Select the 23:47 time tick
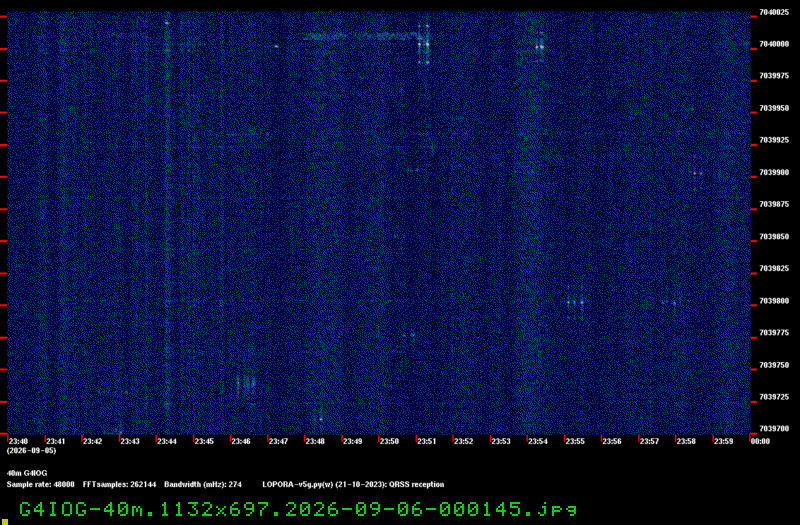 pyautogui.click(x=278, y=441)
